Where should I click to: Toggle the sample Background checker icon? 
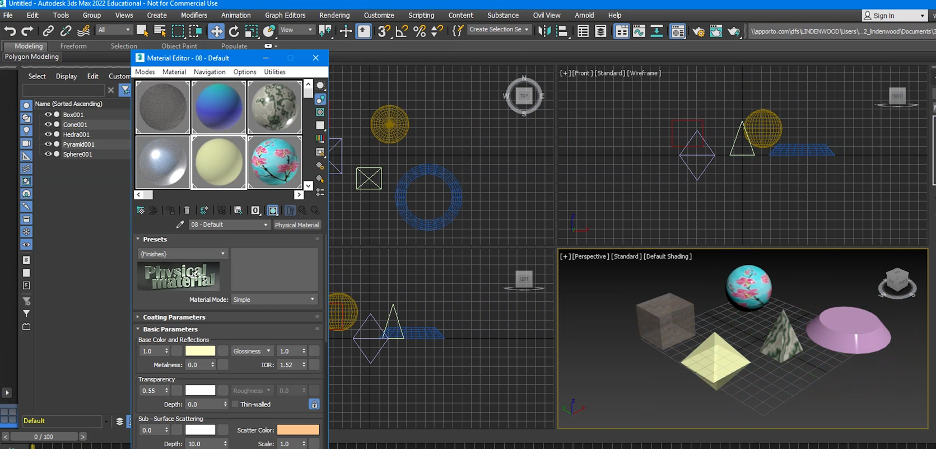point(321,112)
